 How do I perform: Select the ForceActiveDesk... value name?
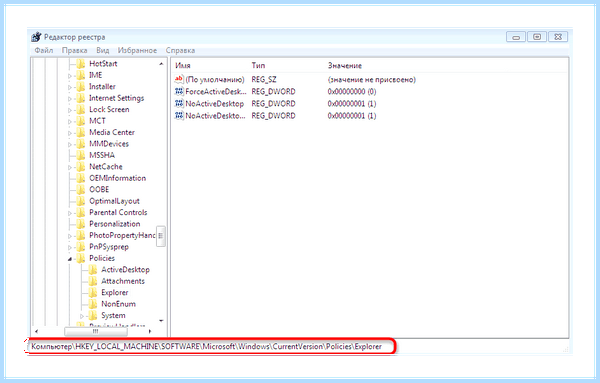click(x=216, y=91)
